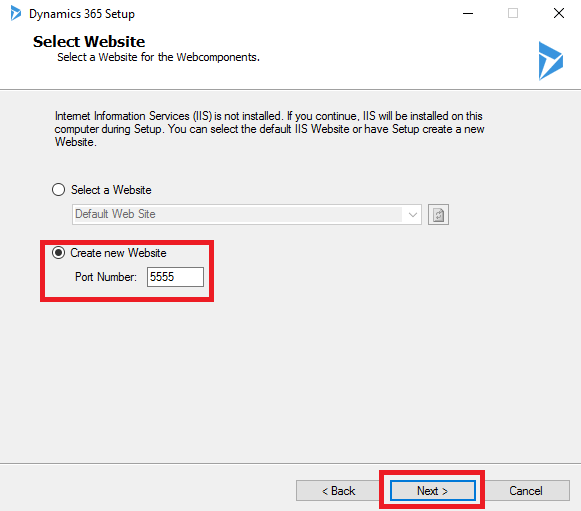Choose the 'Create new Website' radio option
The width and height of the screenshot is (581, 511).
click(x=59, y=253)
